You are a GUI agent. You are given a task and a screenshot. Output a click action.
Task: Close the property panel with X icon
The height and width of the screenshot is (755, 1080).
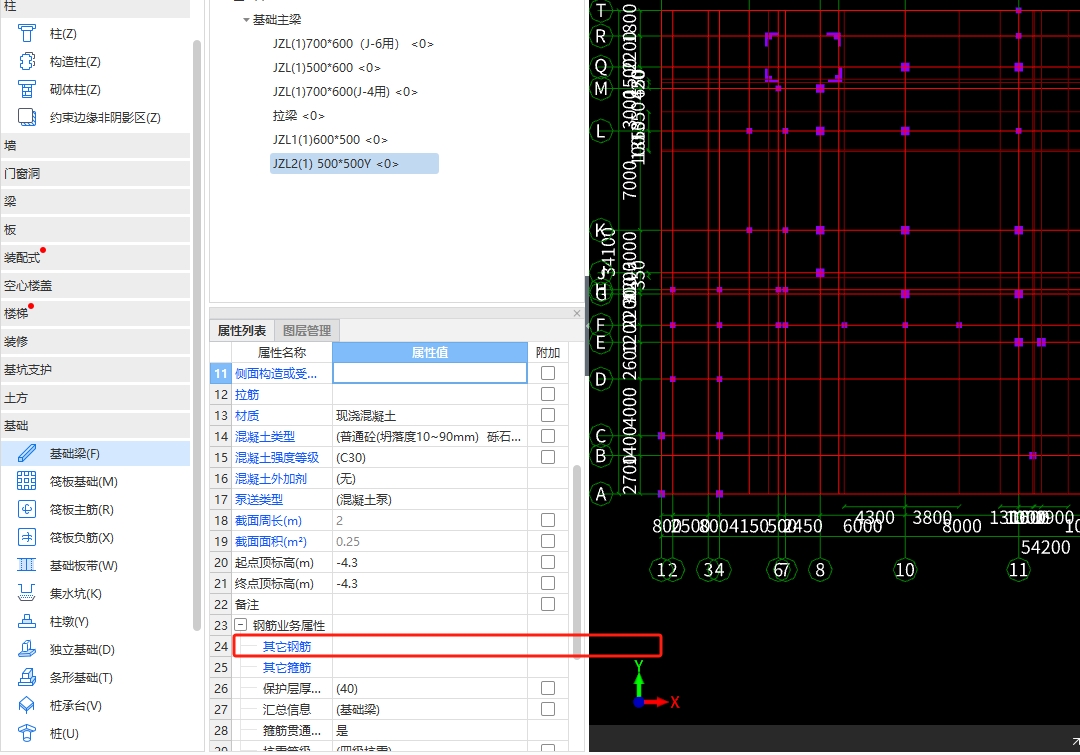[x=577, y=313]
